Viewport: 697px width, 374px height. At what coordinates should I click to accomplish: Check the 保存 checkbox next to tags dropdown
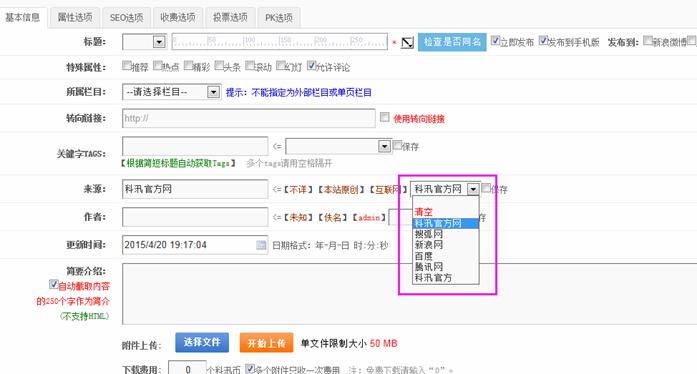point(397,145)
